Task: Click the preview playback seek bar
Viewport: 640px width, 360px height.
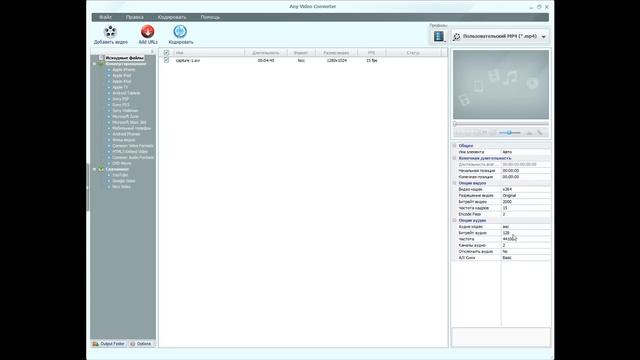Action: point(501,124)
